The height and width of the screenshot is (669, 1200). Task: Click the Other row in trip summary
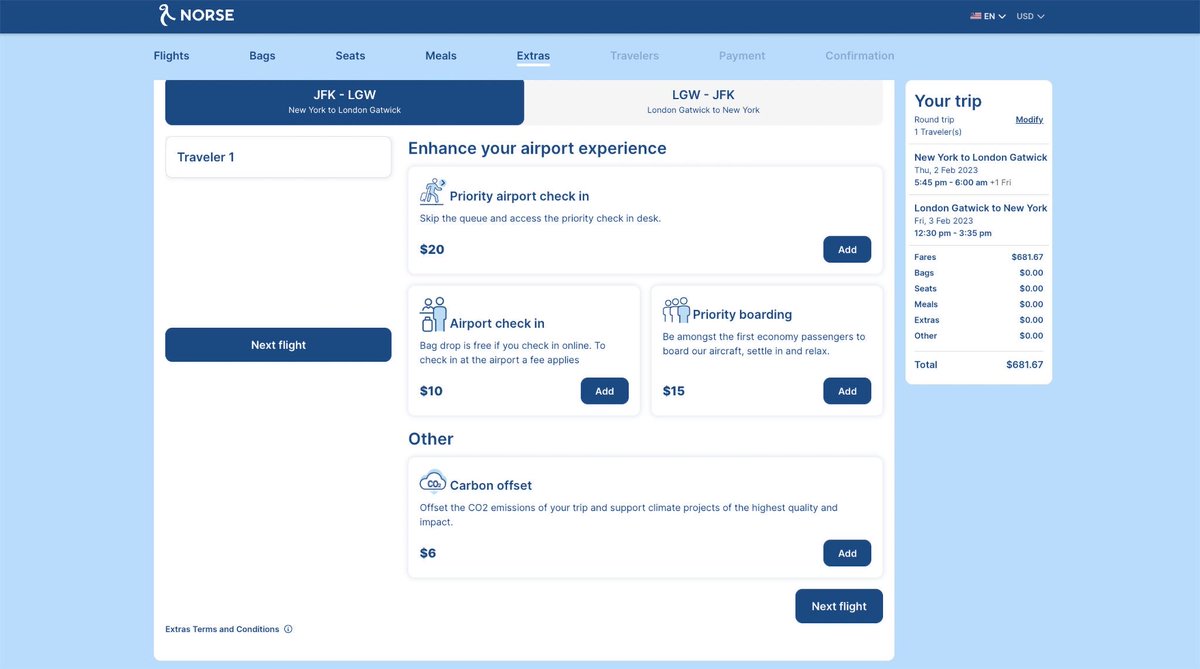[x=979, y=336]
